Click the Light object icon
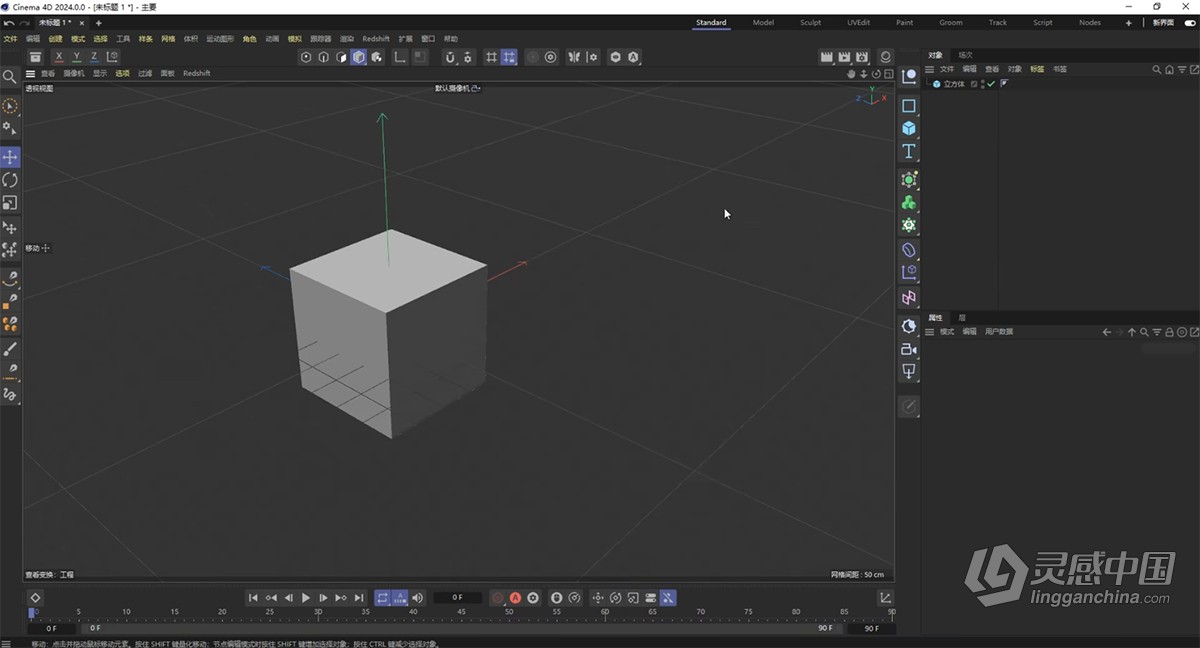Screen dimensions: 1200x648 909,372
